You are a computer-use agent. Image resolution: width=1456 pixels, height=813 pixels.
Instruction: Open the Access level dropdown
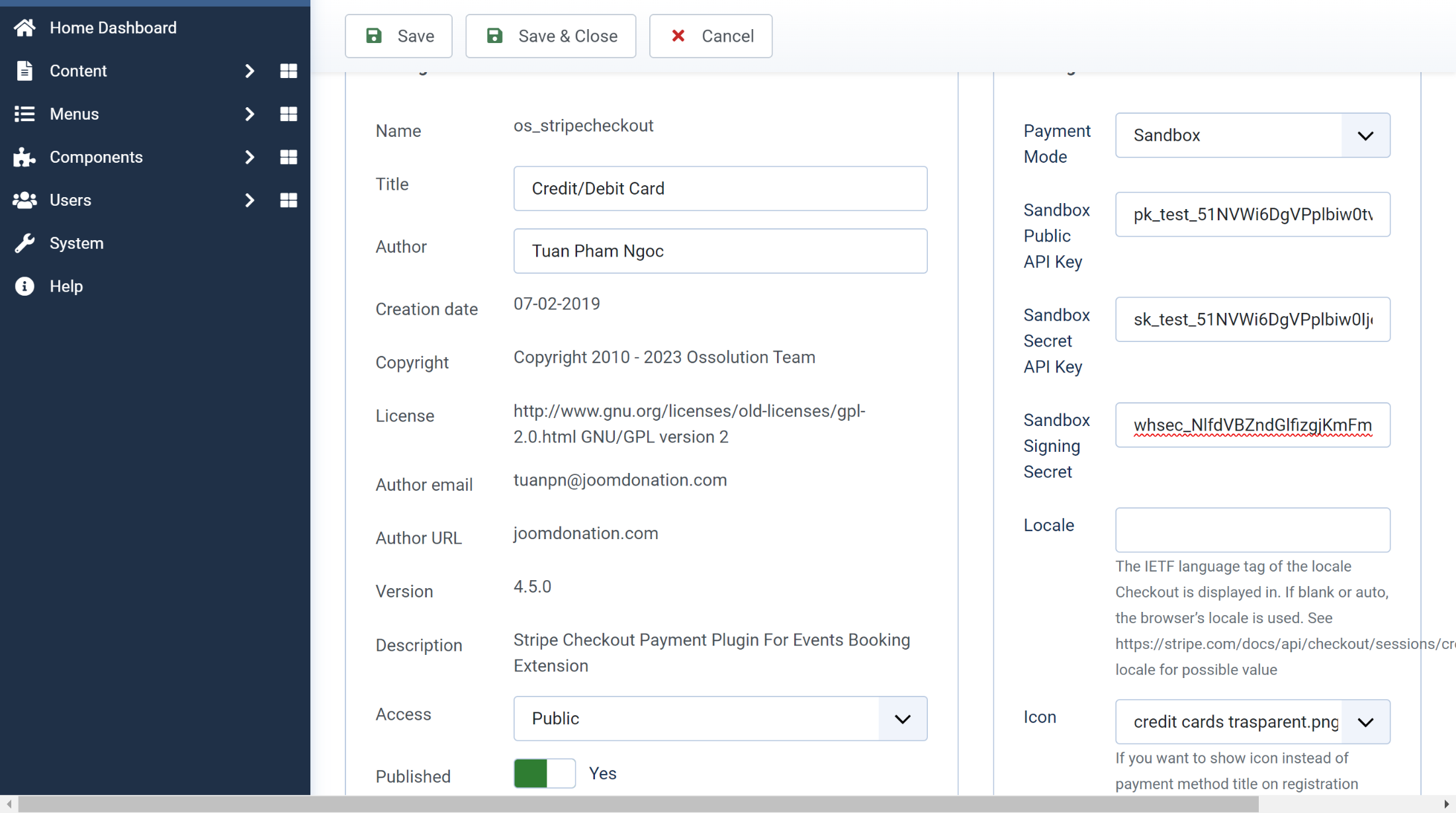coord(720,718)
